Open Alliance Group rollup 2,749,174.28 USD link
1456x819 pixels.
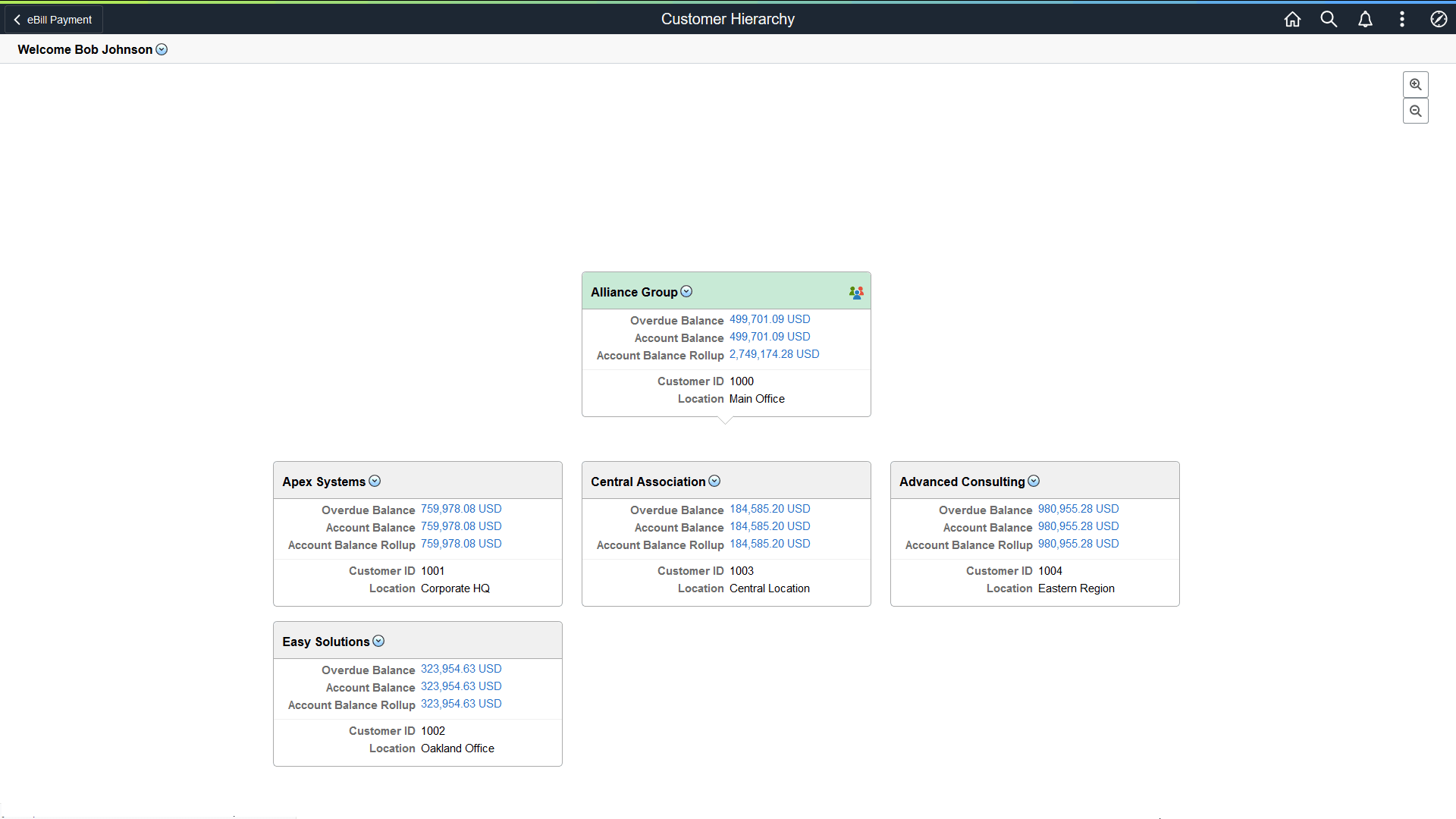coord(773,355)
